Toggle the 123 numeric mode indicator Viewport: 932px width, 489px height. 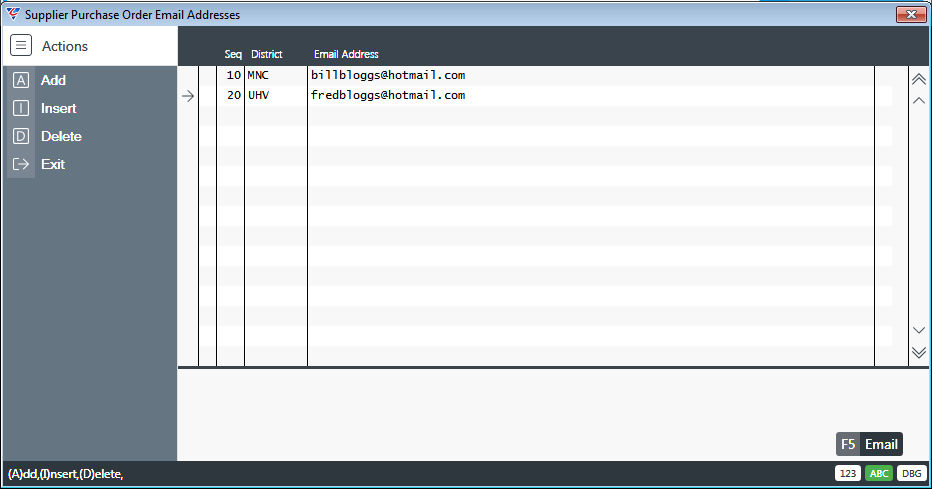848,473
